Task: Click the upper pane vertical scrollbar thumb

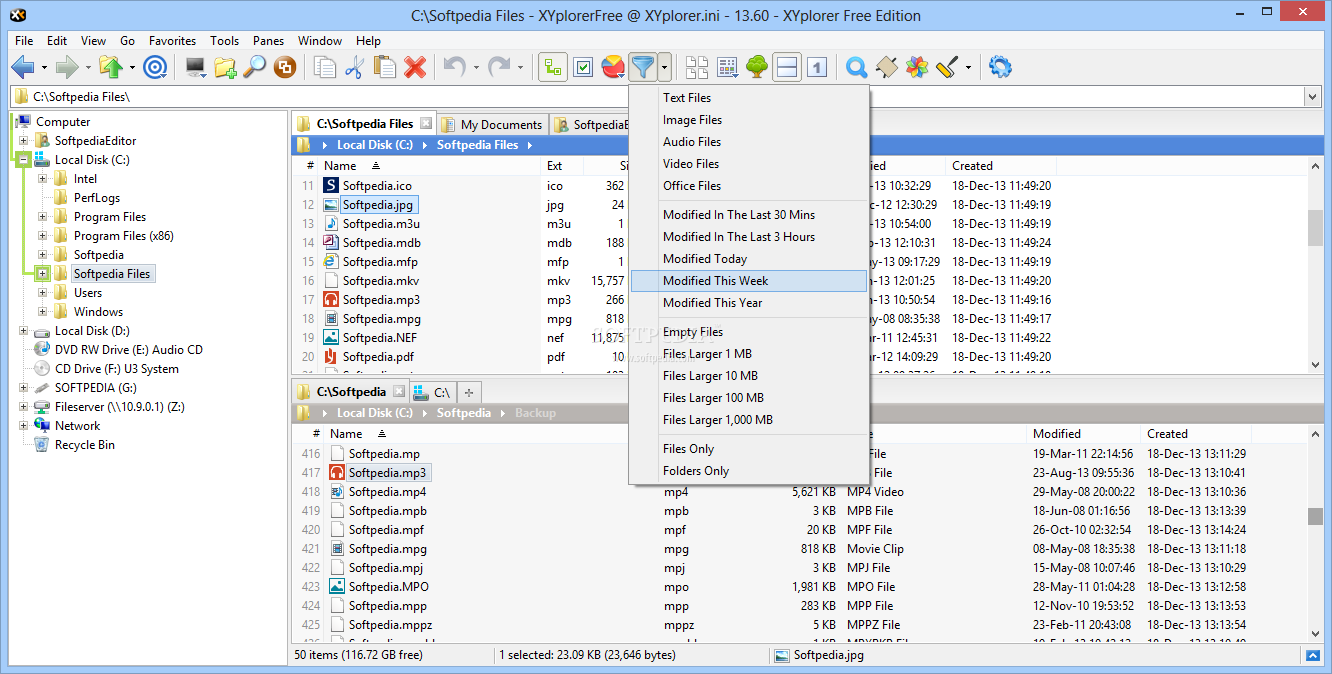Action: (x=1315, y=227)
